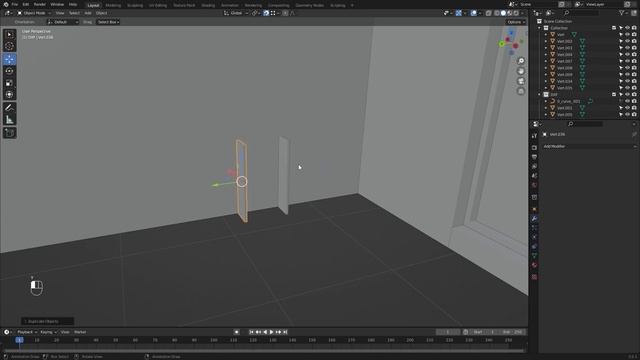Click green Y axis on navigation gizmo
Viewport: 640px width, 360px height.
click(x=502, y=44)
